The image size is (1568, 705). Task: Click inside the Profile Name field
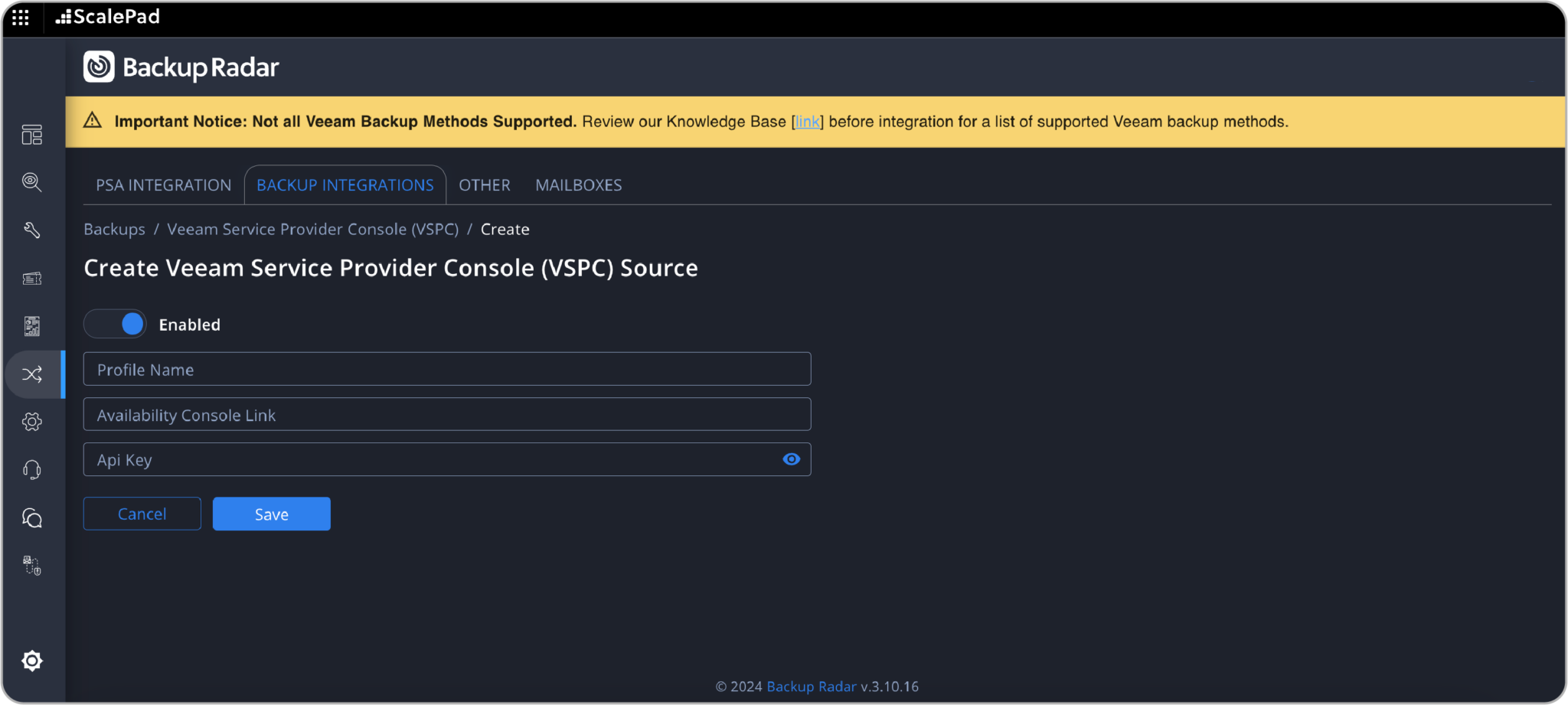click(x=447, y=369)
